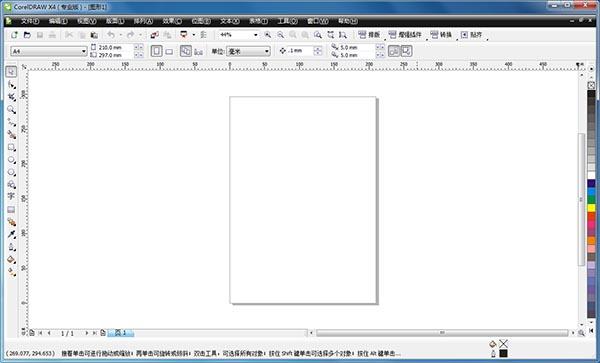
Task: Toggle apply layout to all pages button
Action: pyautogui.click(x=186, y=51)
